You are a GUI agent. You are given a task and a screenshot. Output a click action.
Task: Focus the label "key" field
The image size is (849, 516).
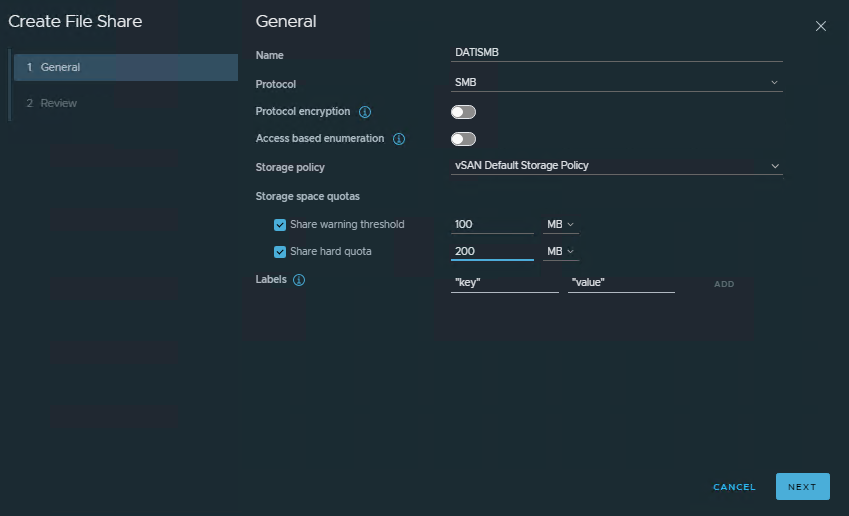click(x=505, y=283)
